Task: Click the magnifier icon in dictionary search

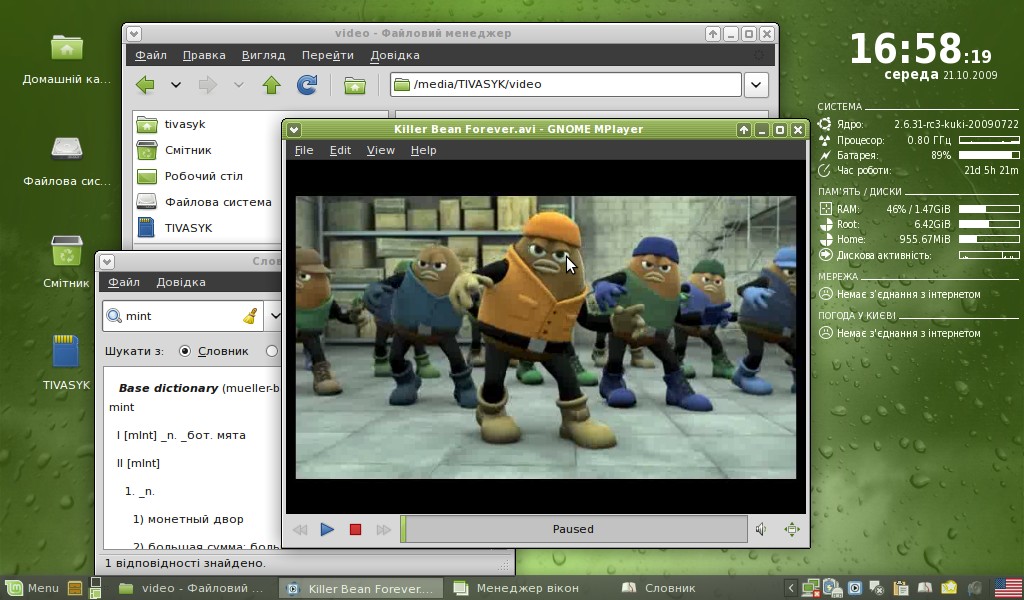Action: [x=114, y=316]
